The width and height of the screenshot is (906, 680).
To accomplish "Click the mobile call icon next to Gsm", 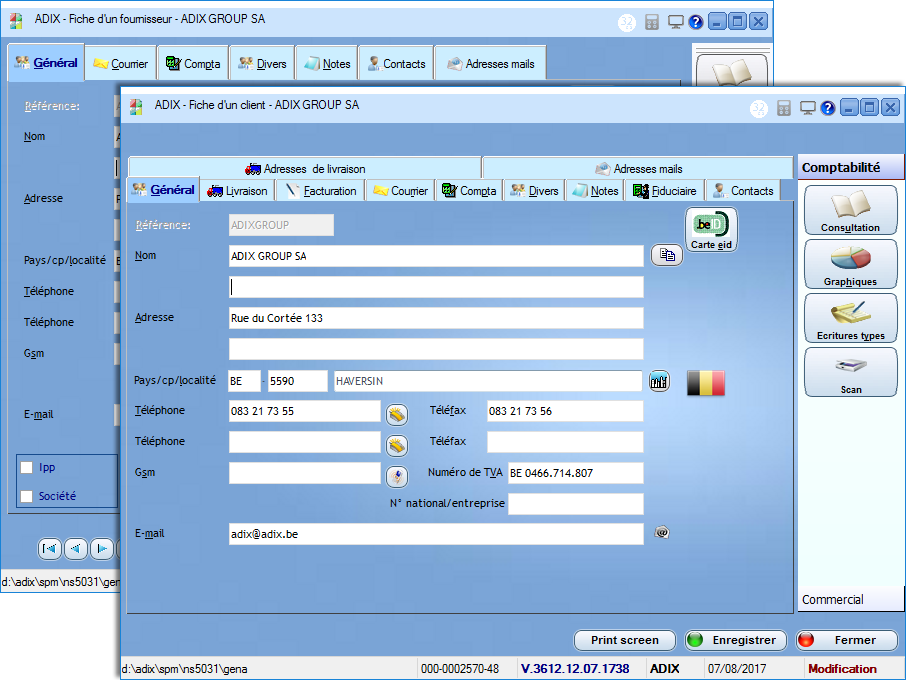I will pos(397,477).
